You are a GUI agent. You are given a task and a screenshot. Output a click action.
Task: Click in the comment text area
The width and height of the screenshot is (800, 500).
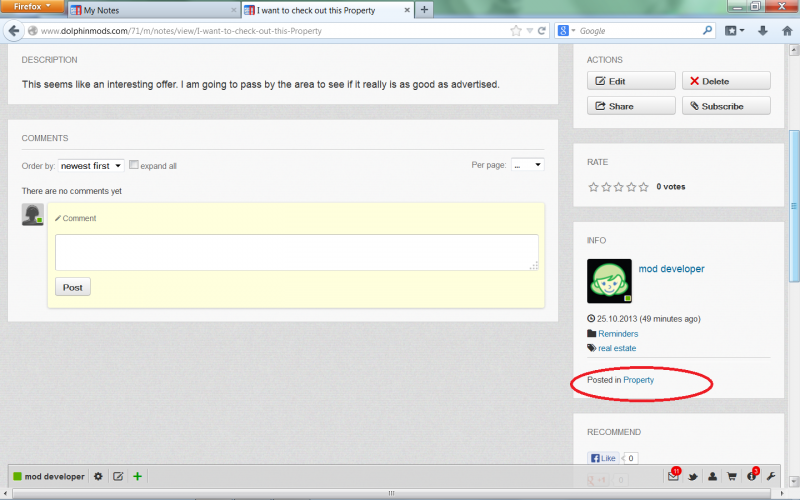point(296,253)
